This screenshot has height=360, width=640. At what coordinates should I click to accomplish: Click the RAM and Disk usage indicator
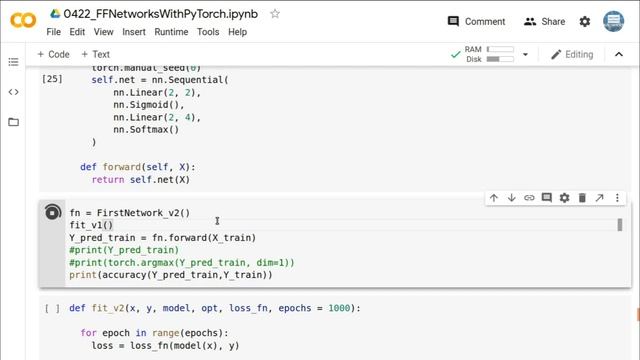(x=489, y=54)
